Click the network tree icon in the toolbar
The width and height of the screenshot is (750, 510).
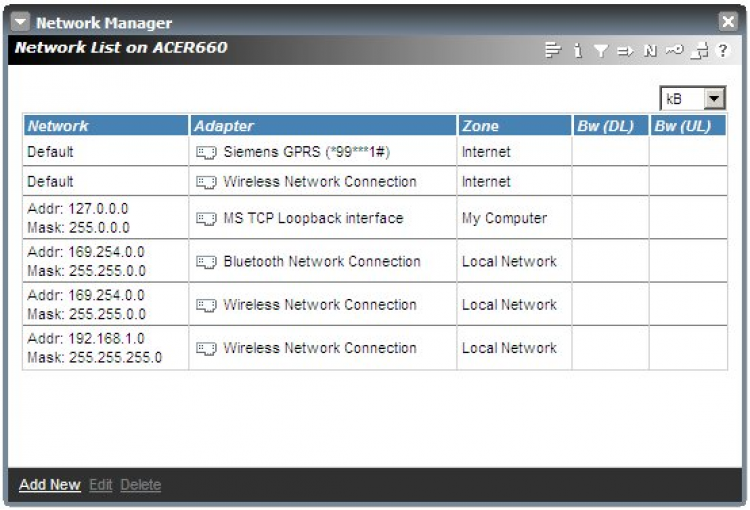coord(699,50)
